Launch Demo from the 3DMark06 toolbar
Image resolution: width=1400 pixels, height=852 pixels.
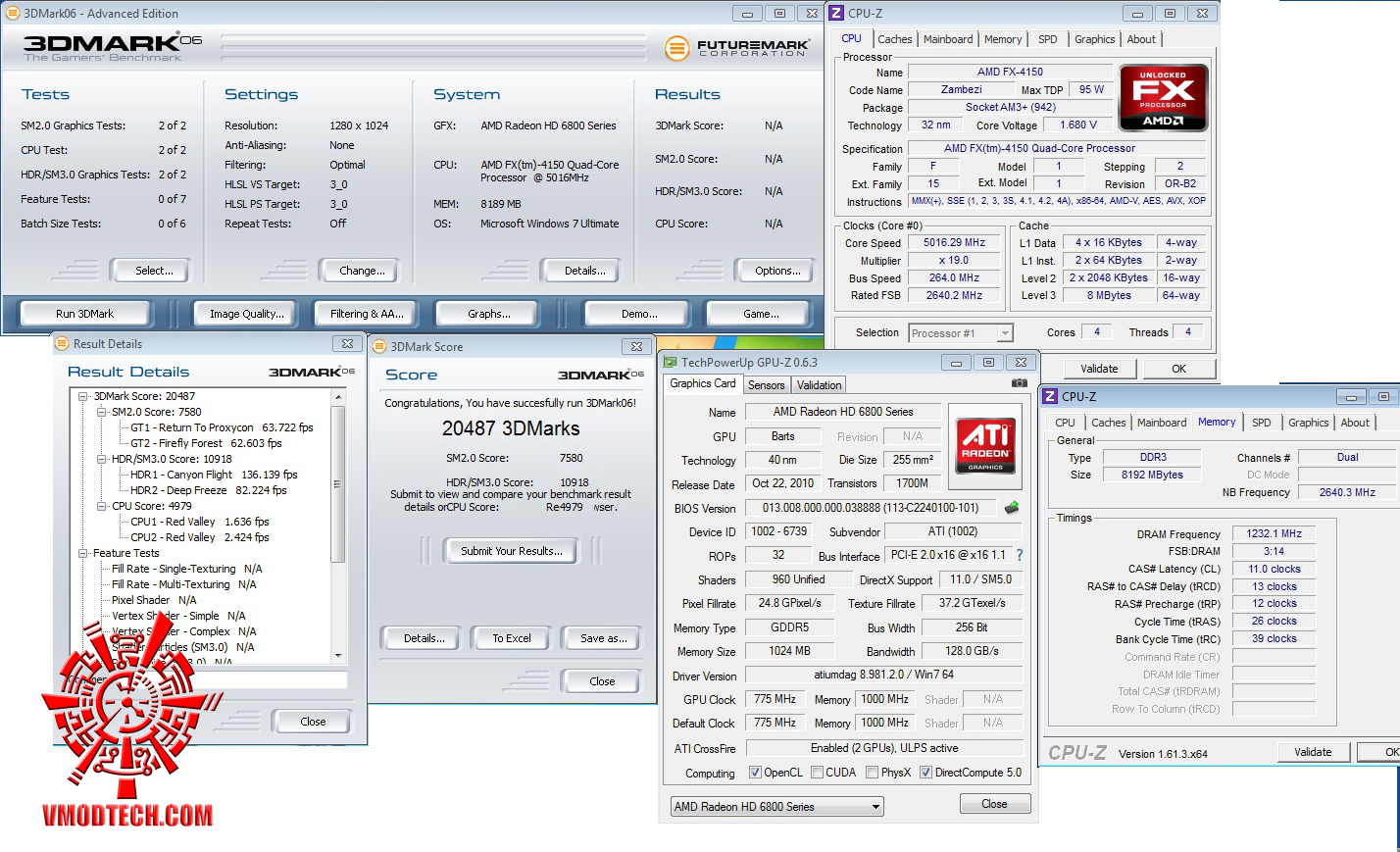(x=639, y=314)
